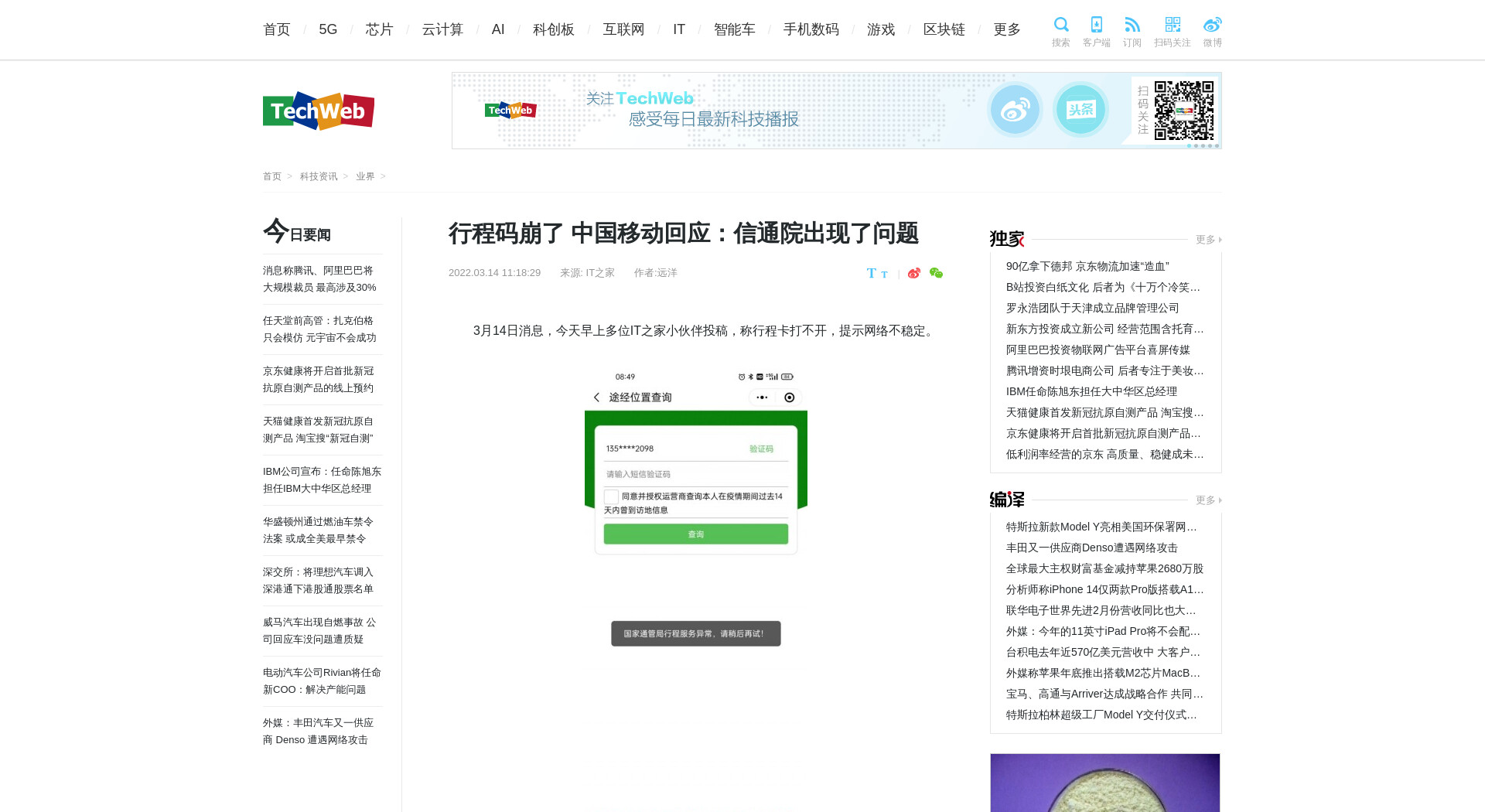Open 腾讯增资时垠电商公司 article
Image resolution: width=1485 pixels, height=812 pixels.
(x=1104, y=370)
